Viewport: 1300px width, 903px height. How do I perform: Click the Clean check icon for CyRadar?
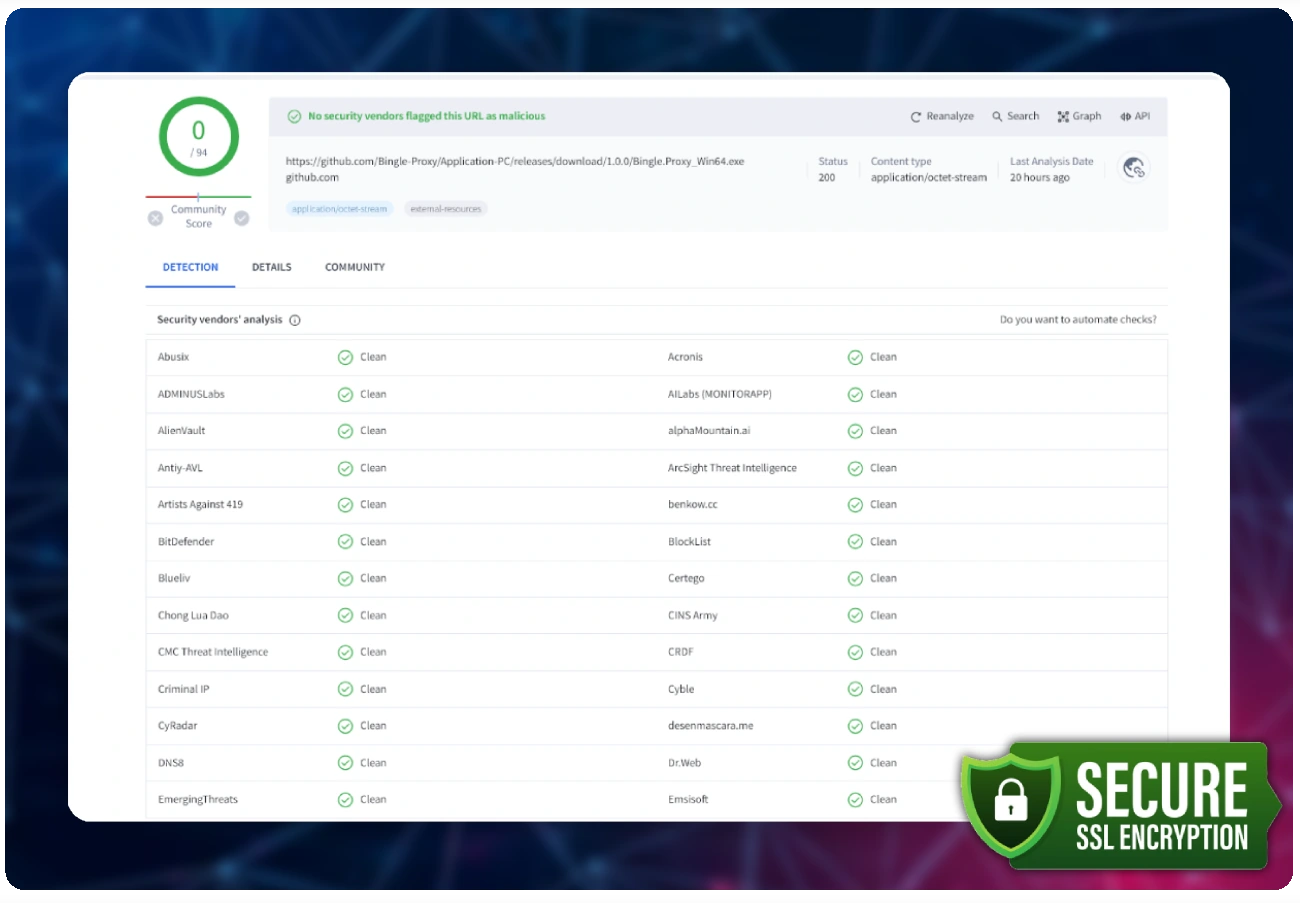click(345, 726)
